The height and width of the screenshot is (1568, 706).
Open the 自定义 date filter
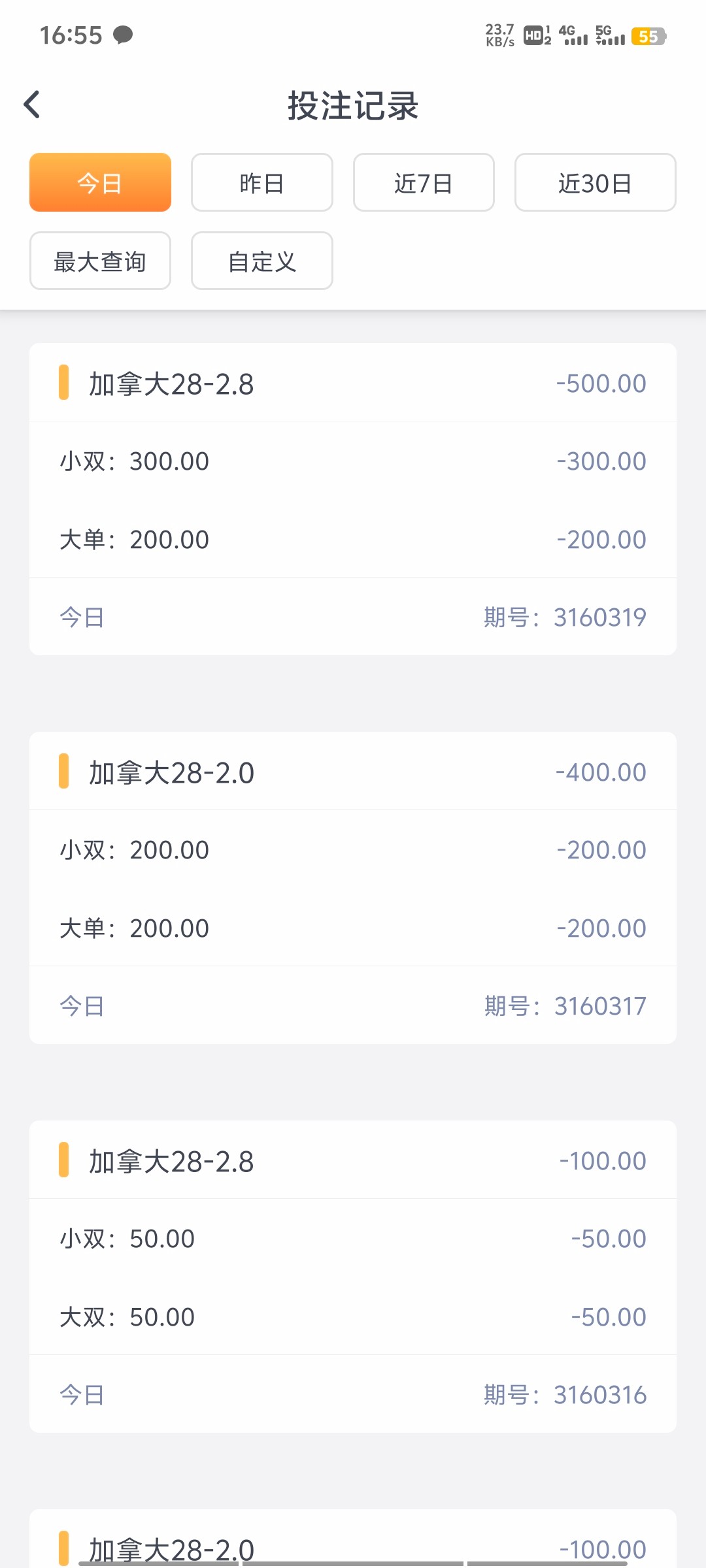[x=261, y=261]
